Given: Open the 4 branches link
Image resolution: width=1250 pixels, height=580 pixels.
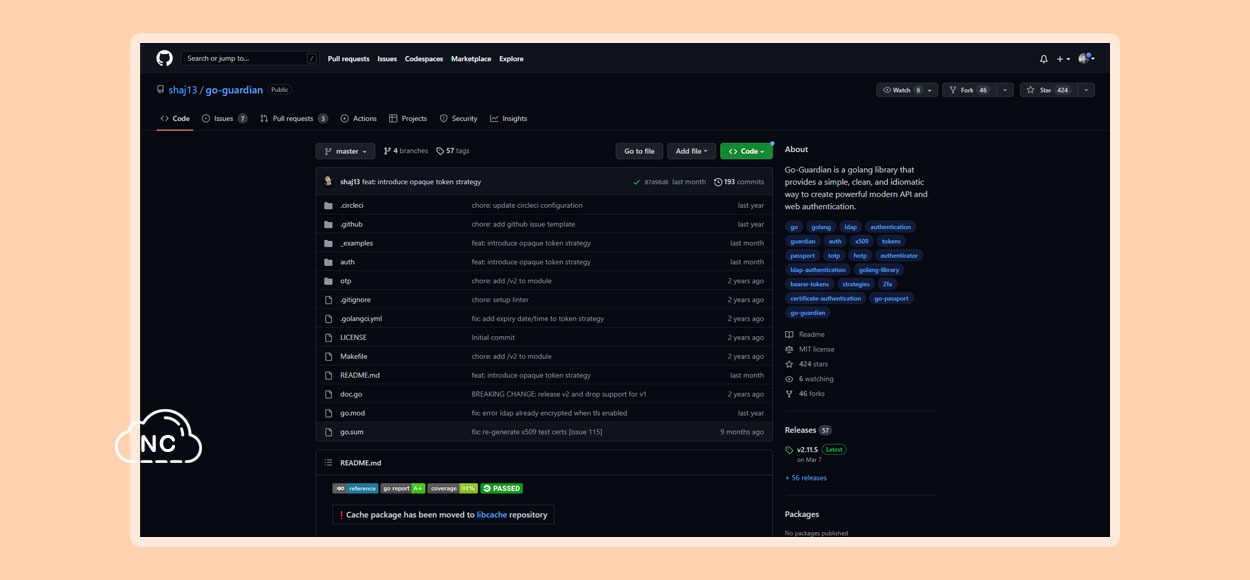Looking at the screenshot, I should click(405, 151).
